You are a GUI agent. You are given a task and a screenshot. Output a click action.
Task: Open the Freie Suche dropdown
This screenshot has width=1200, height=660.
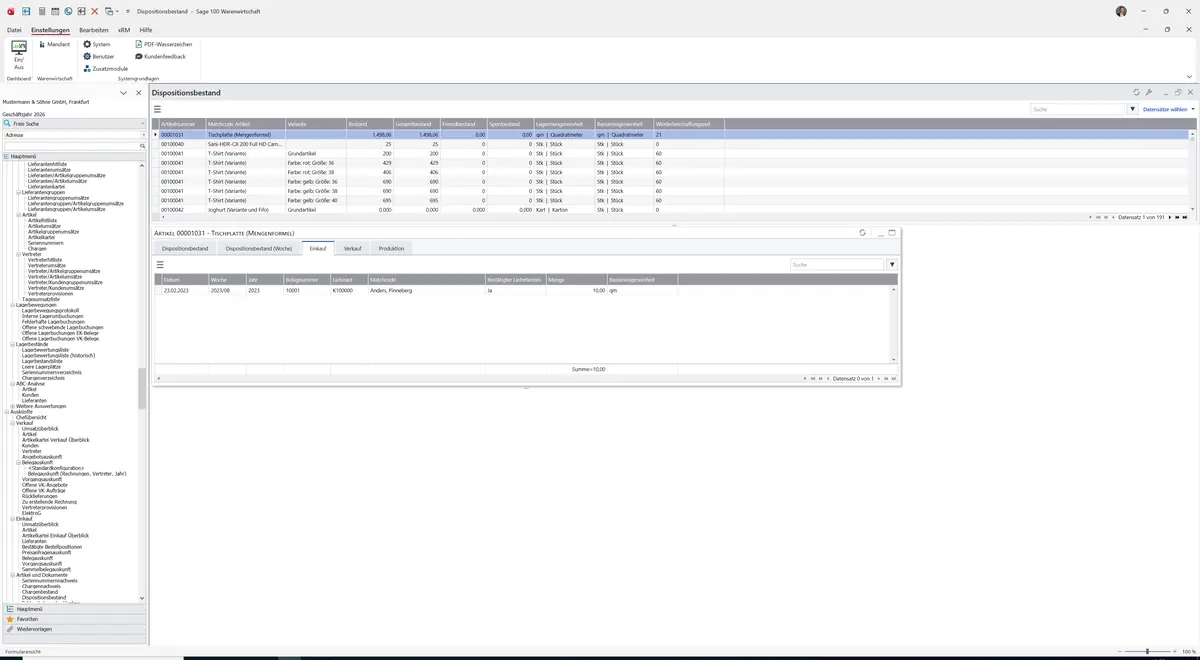pyautogui.click(x=73, y=124)
